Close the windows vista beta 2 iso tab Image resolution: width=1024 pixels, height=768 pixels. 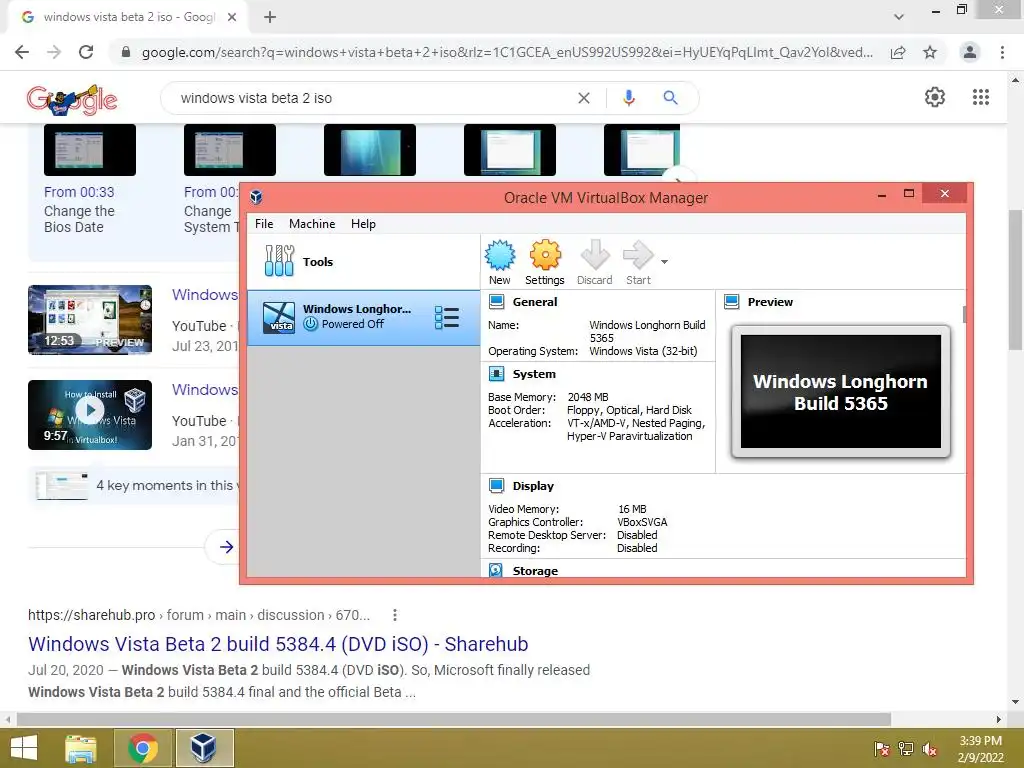[x=232, y=17]
